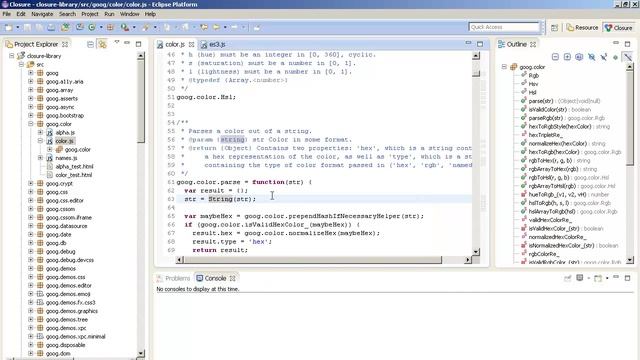Expand the goog.array package
Image resolution: width=640 pixels, height=360 pixels.
31,90
